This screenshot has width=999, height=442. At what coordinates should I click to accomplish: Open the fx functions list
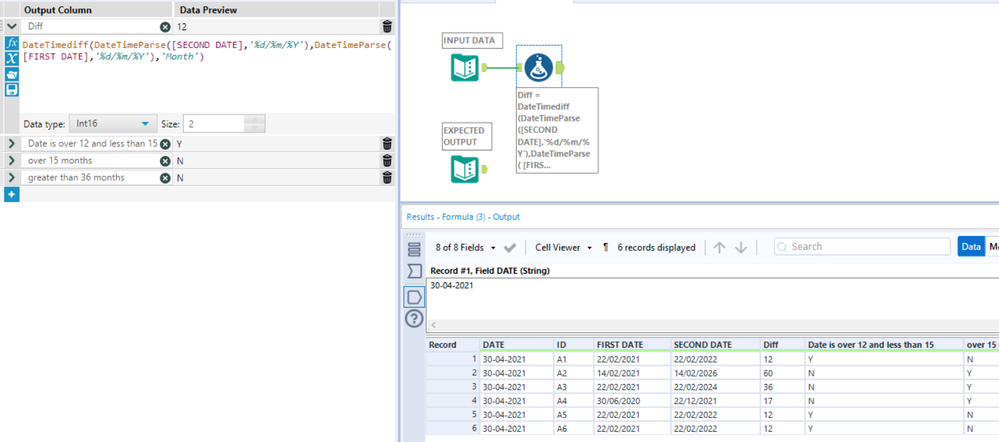click(x=12, y=45)
